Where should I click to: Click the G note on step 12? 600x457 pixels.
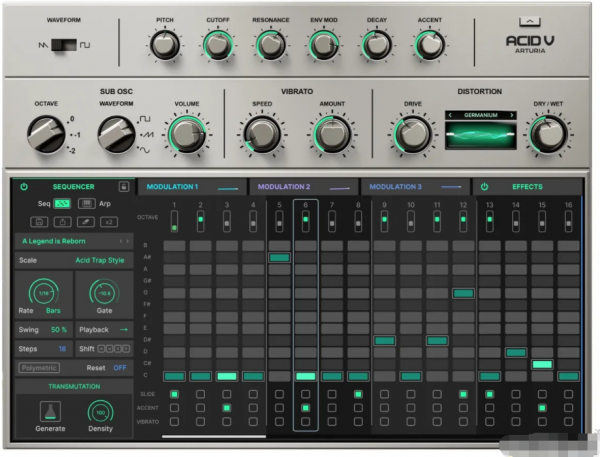pyautogui.click(x=463, y=293)
